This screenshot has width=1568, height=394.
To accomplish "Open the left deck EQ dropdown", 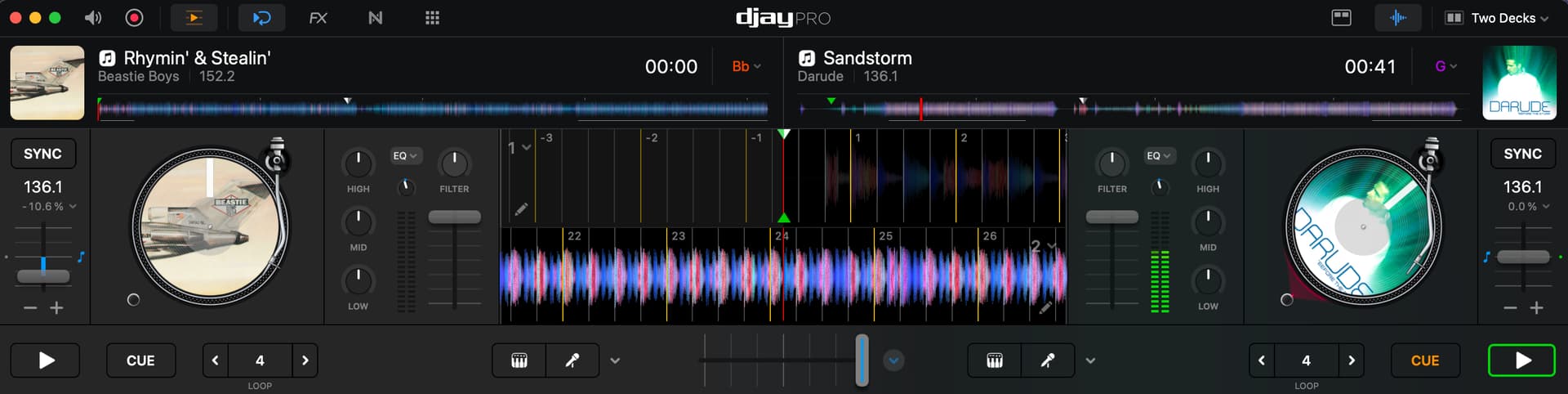I will (x=405, y=155).
